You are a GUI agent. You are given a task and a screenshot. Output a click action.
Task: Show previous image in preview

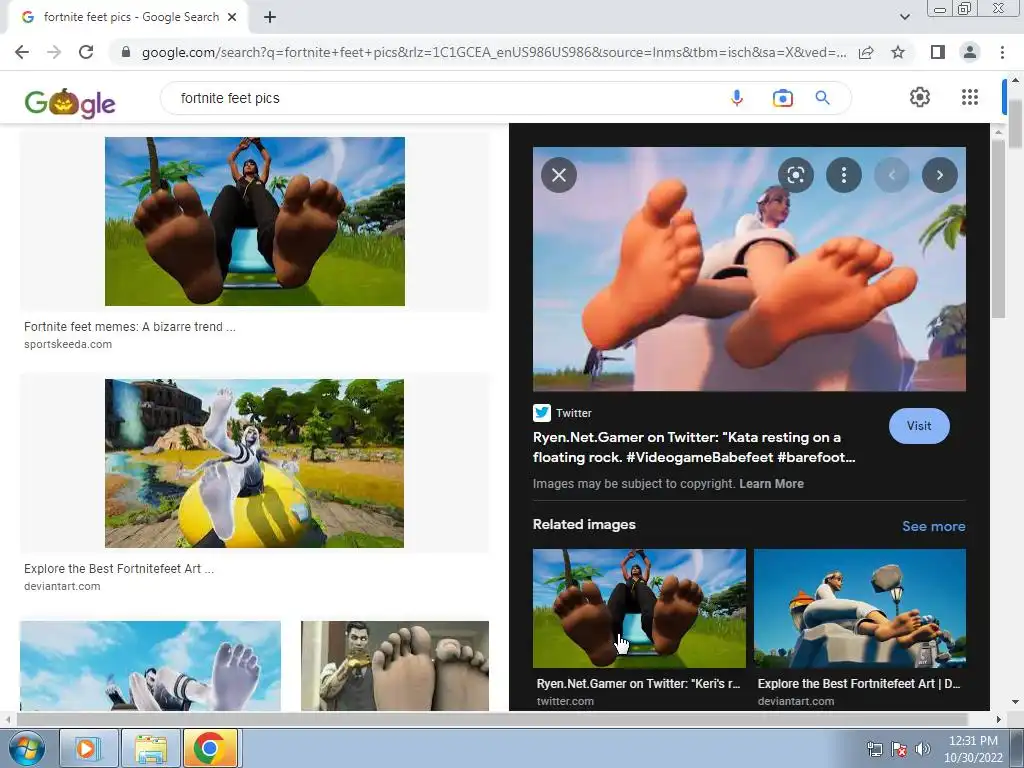[891, 175]
